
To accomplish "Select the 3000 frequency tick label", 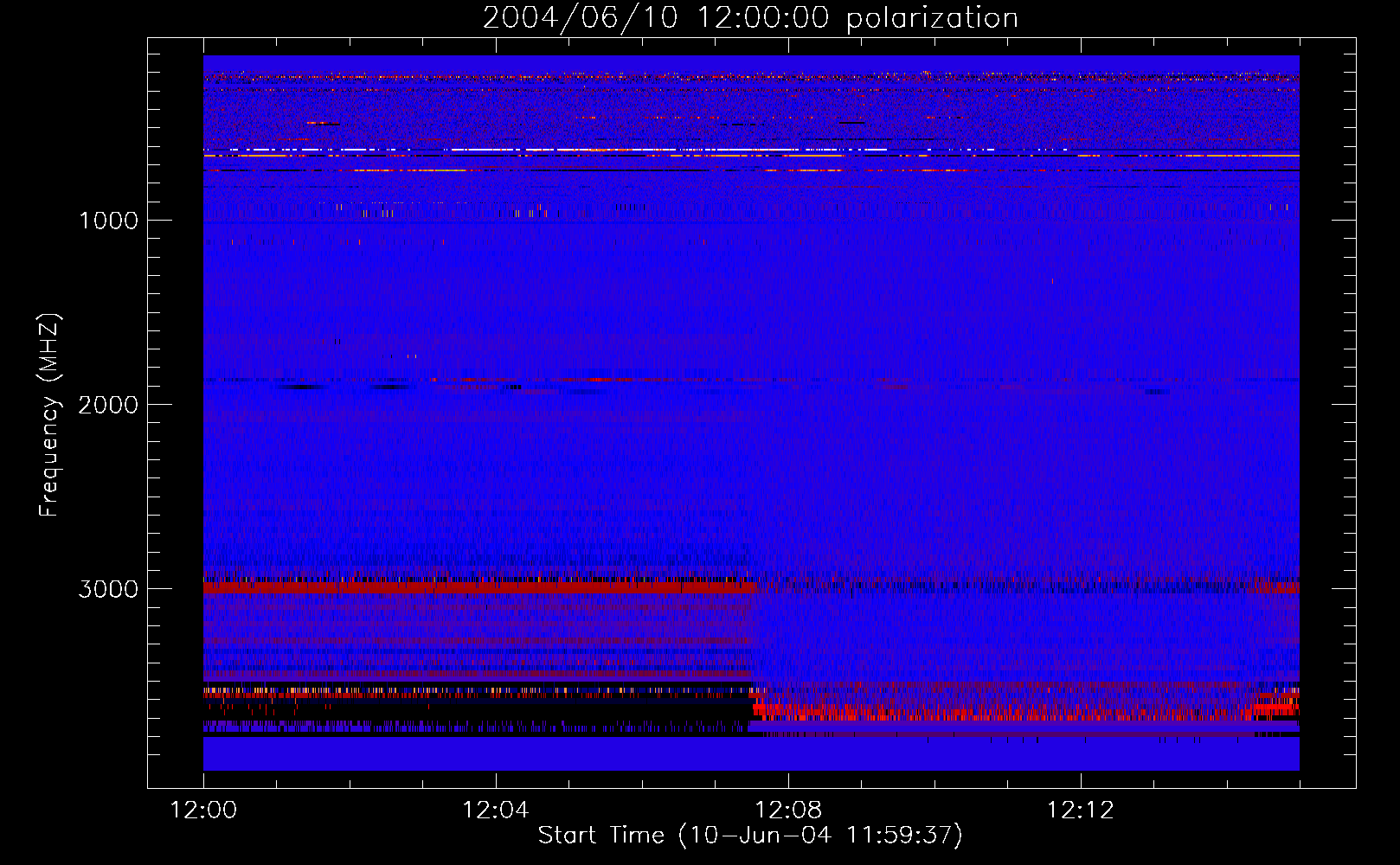I will (x=108, y=589).
